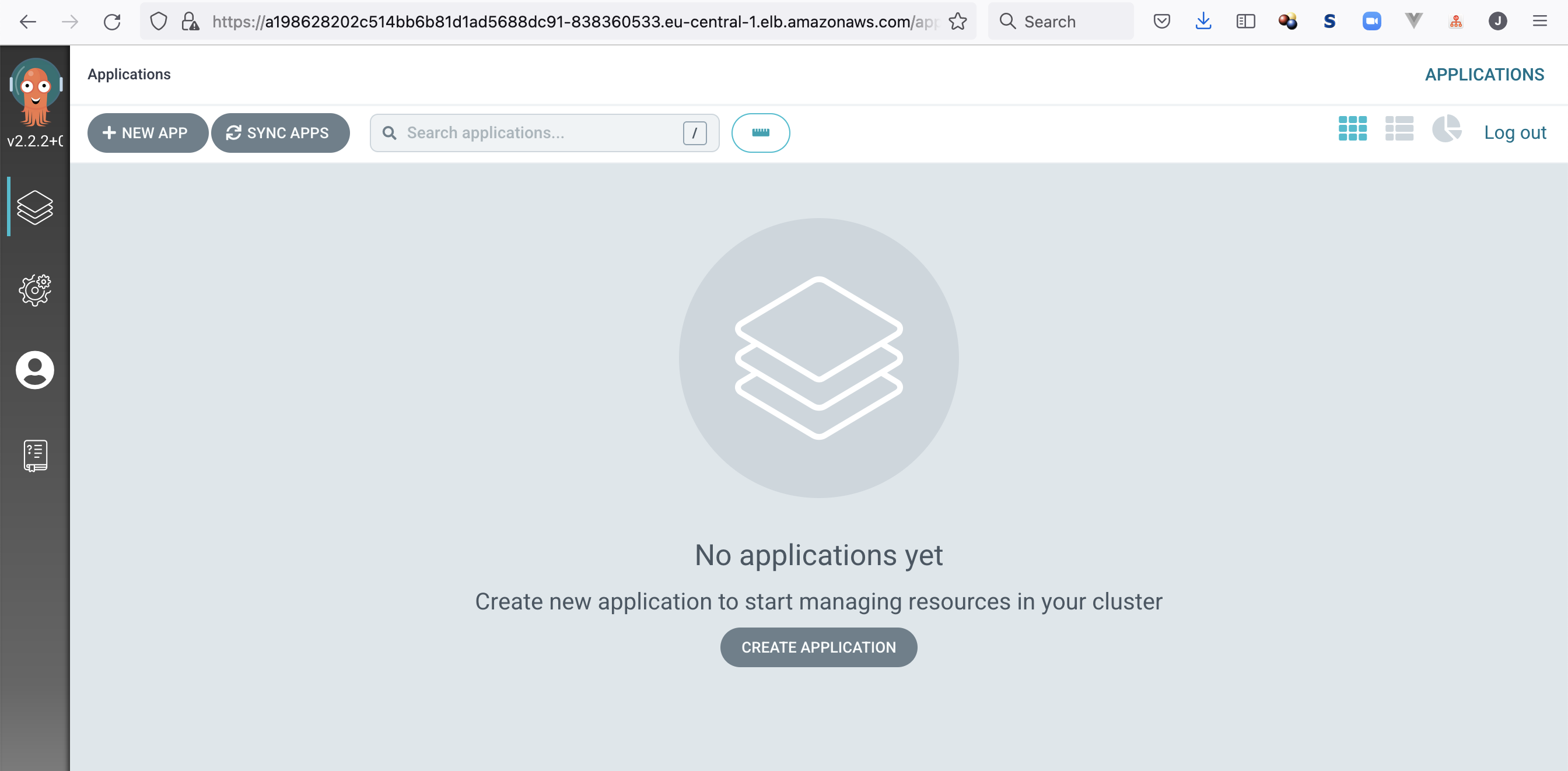Click the NEW APP button
The width and height of the screenshot is (1568, 771).
point(148,132)
